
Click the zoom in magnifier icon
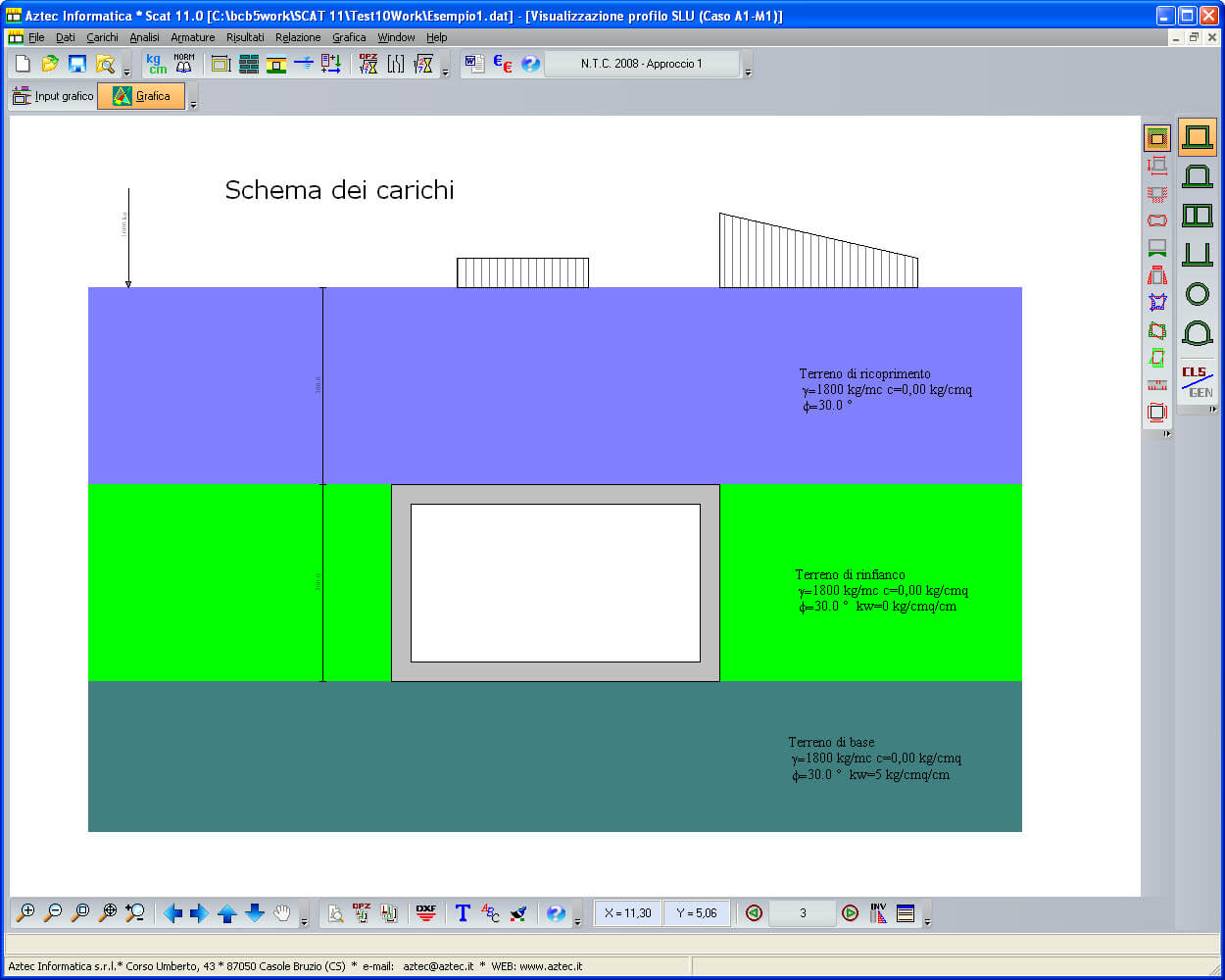26,913
